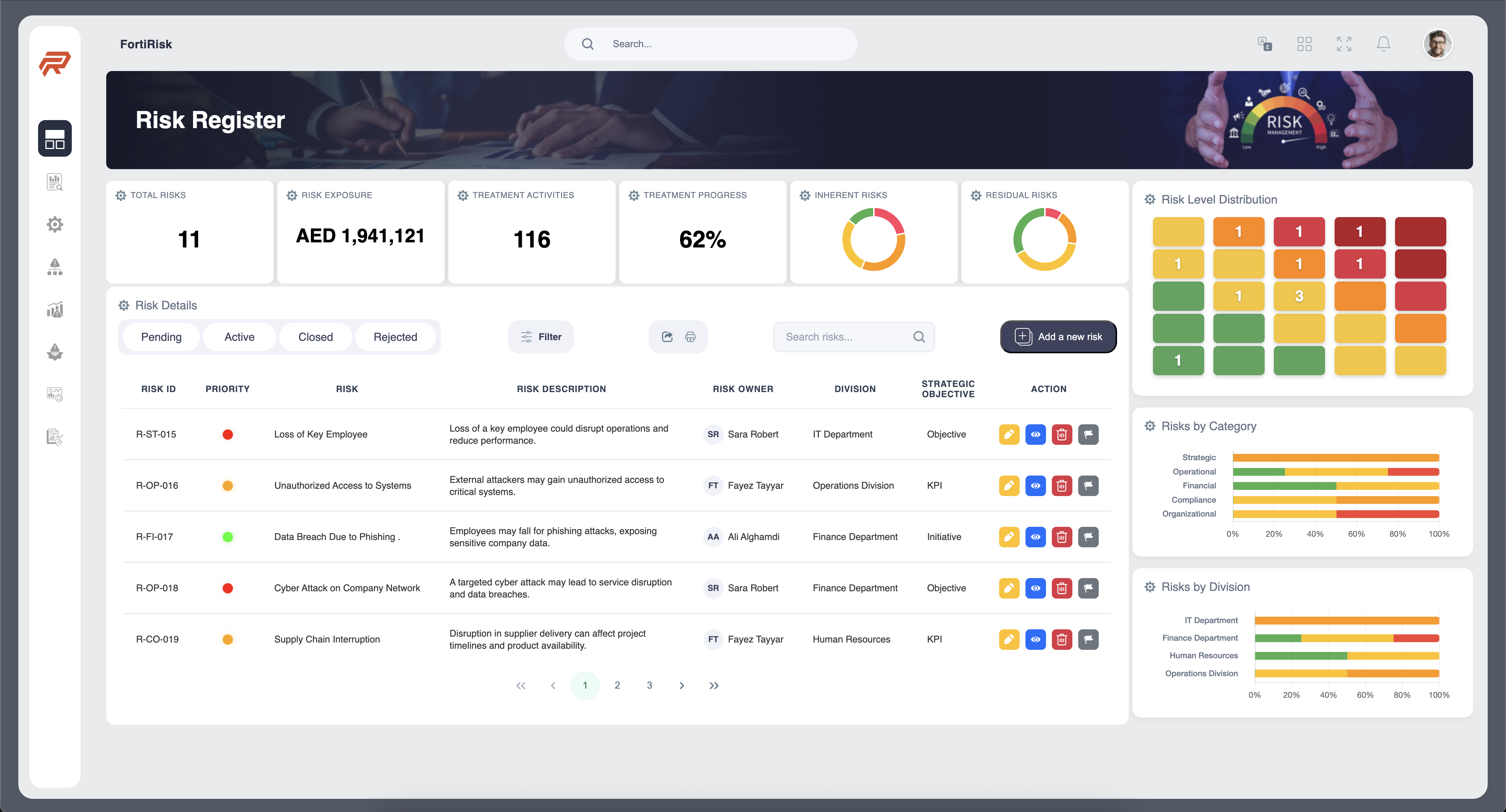Select the dashboard icon in the sidebar
Image resolution: width=1506 pixels, height=812 pixels.
pyautogui.click(x=54, y=138)
